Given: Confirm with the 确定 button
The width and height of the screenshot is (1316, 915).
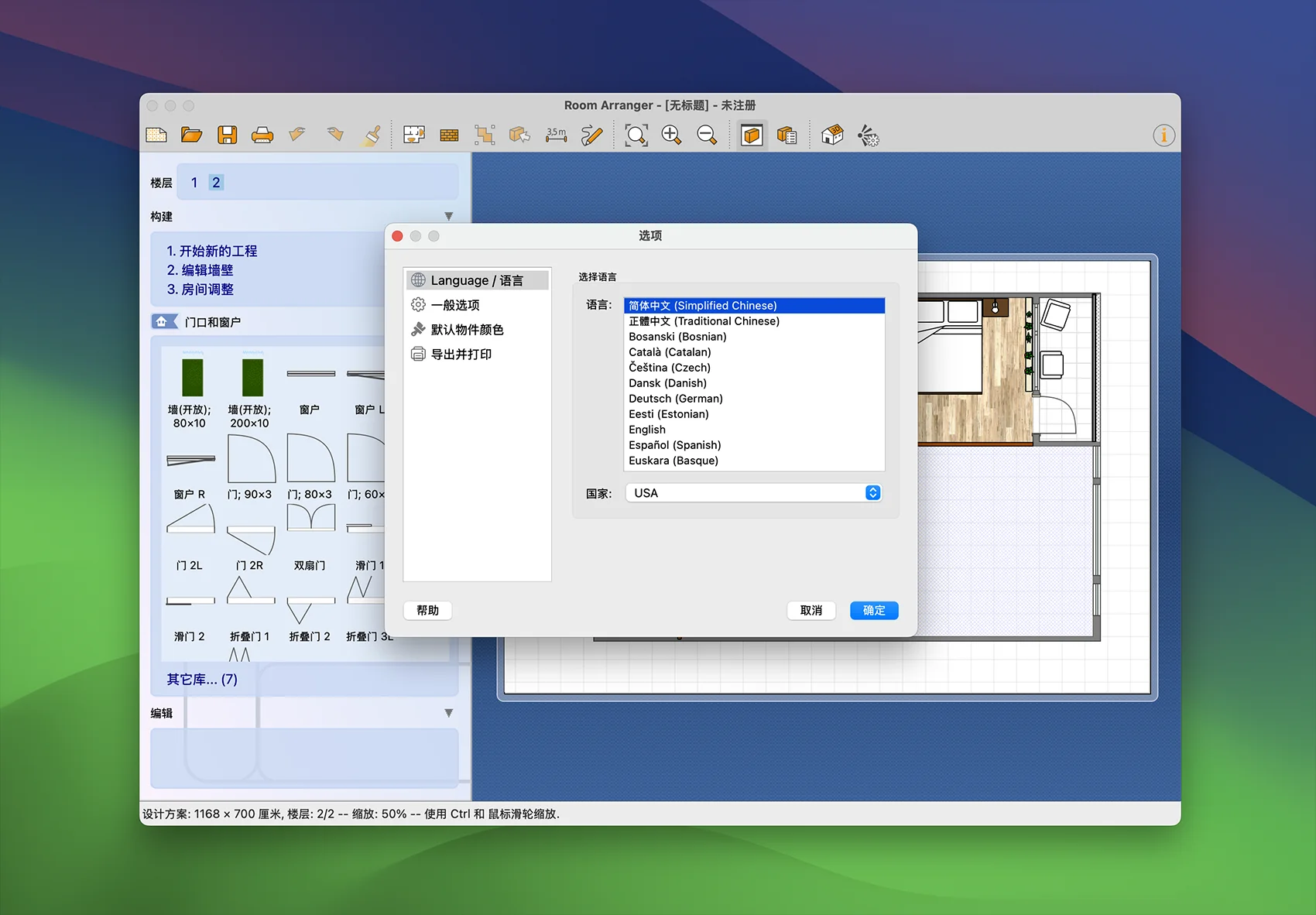Looking at the screenshot, I should pos(874,610).
